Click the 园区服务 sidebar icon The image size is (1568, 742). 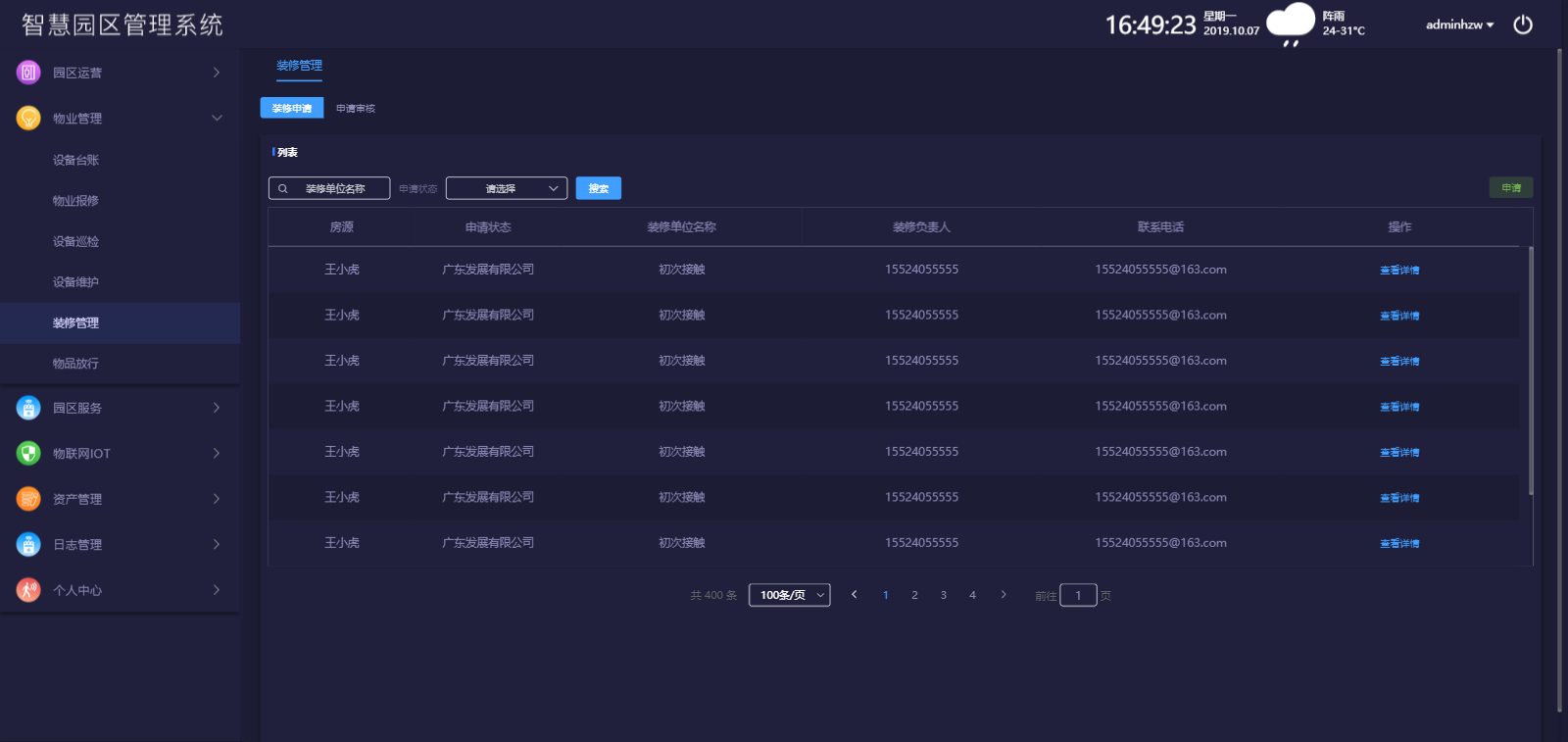pos(28,408)
